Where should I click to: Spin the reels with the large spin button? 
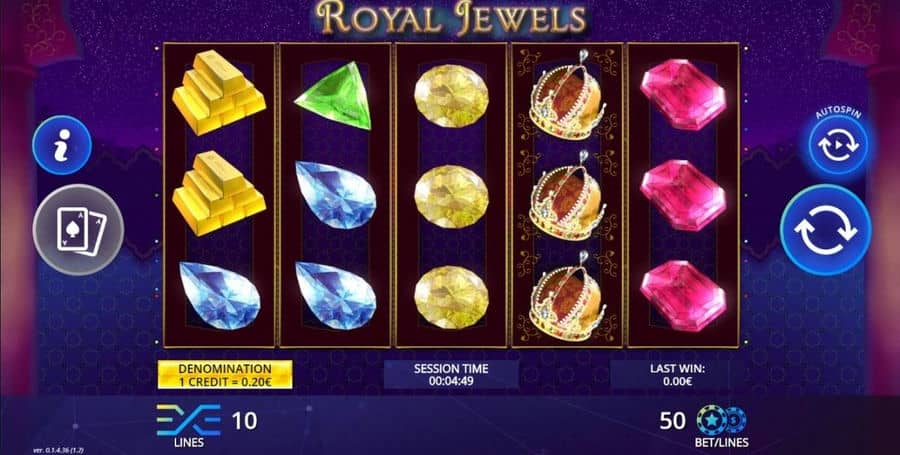tap(825, 230)
